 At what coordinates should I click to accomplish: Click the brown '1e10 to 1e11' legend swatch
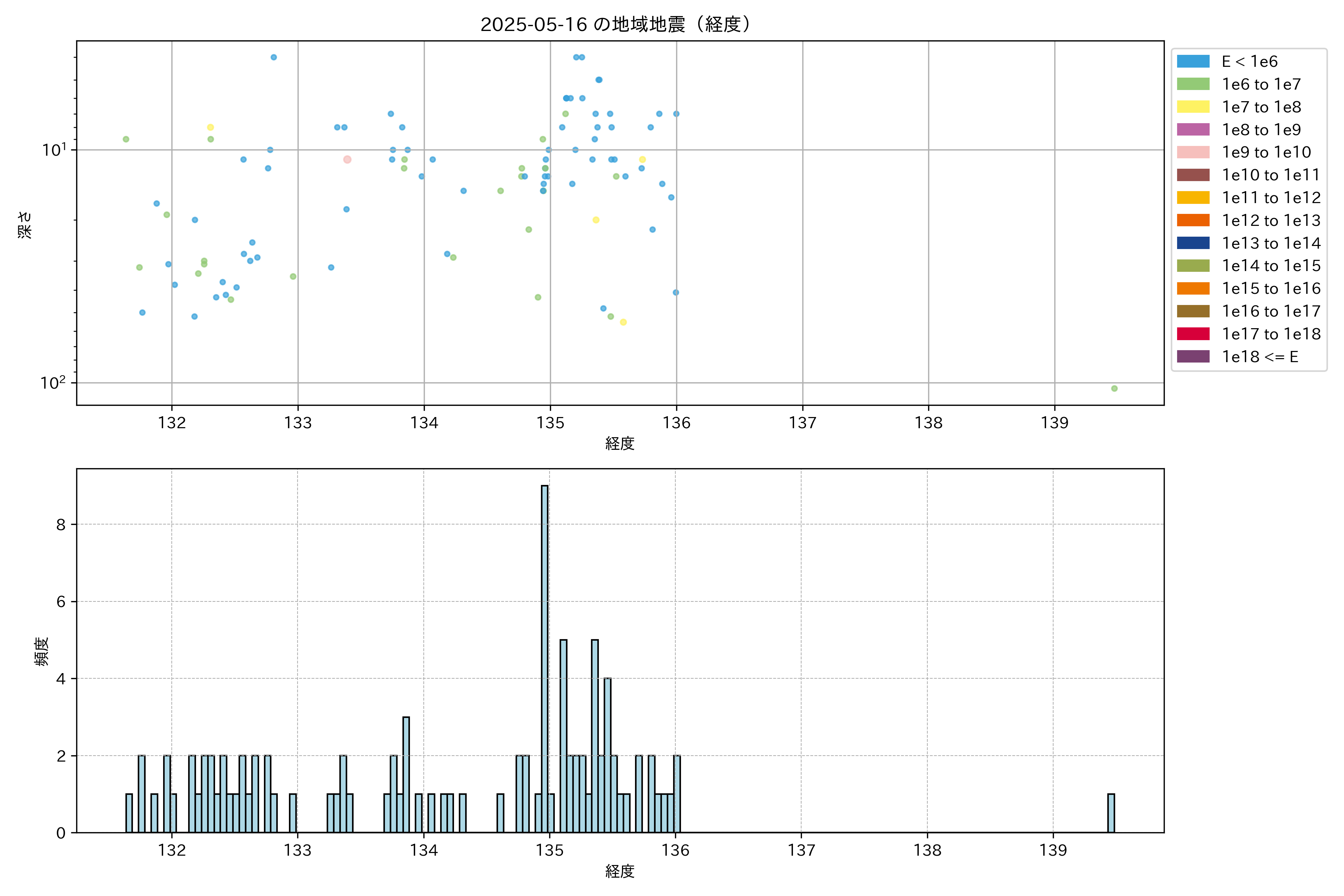click(x=1192, y=175)
